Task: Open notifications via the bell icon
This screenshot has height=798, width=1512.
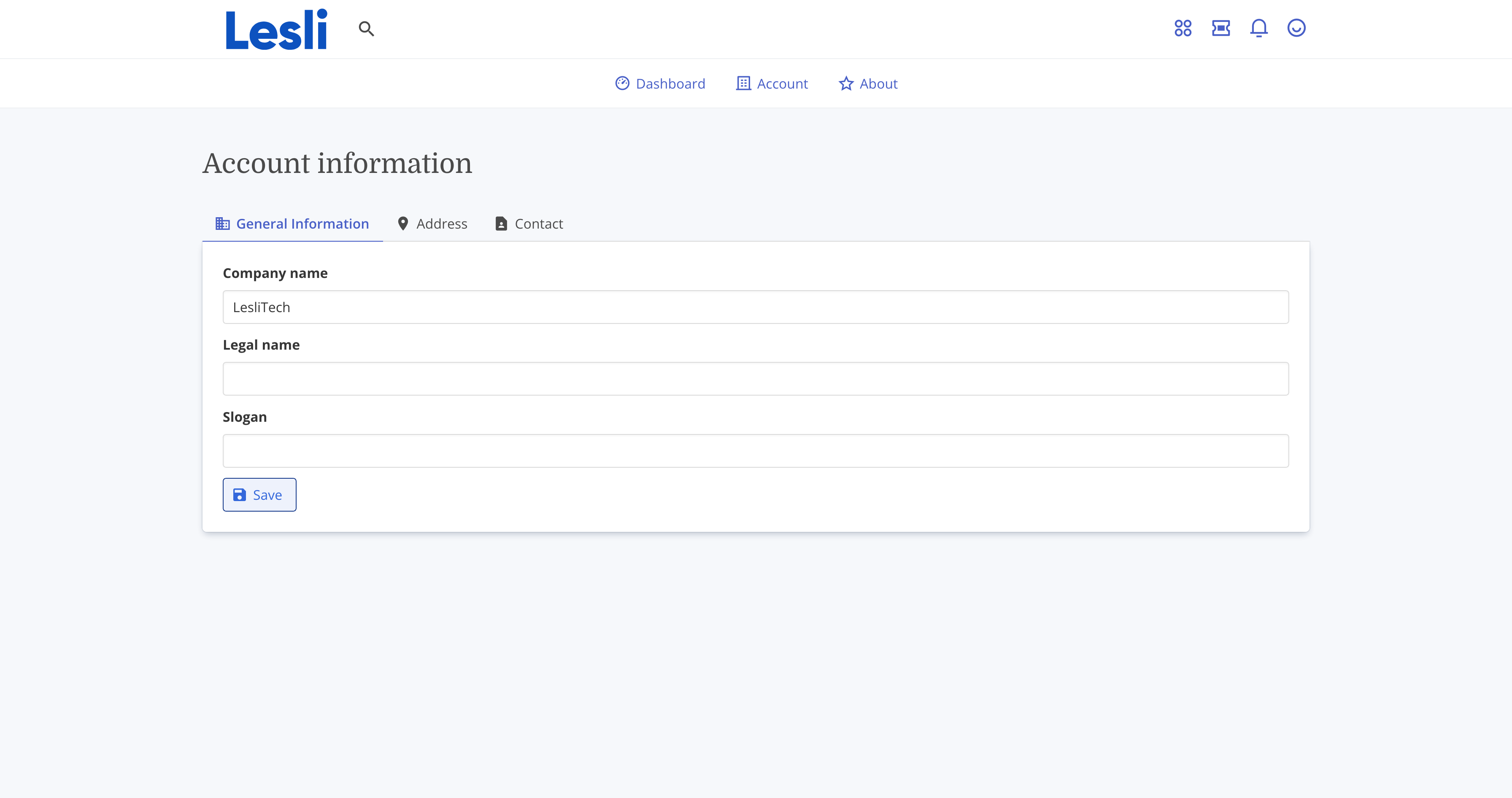Action: (1259, 28)
